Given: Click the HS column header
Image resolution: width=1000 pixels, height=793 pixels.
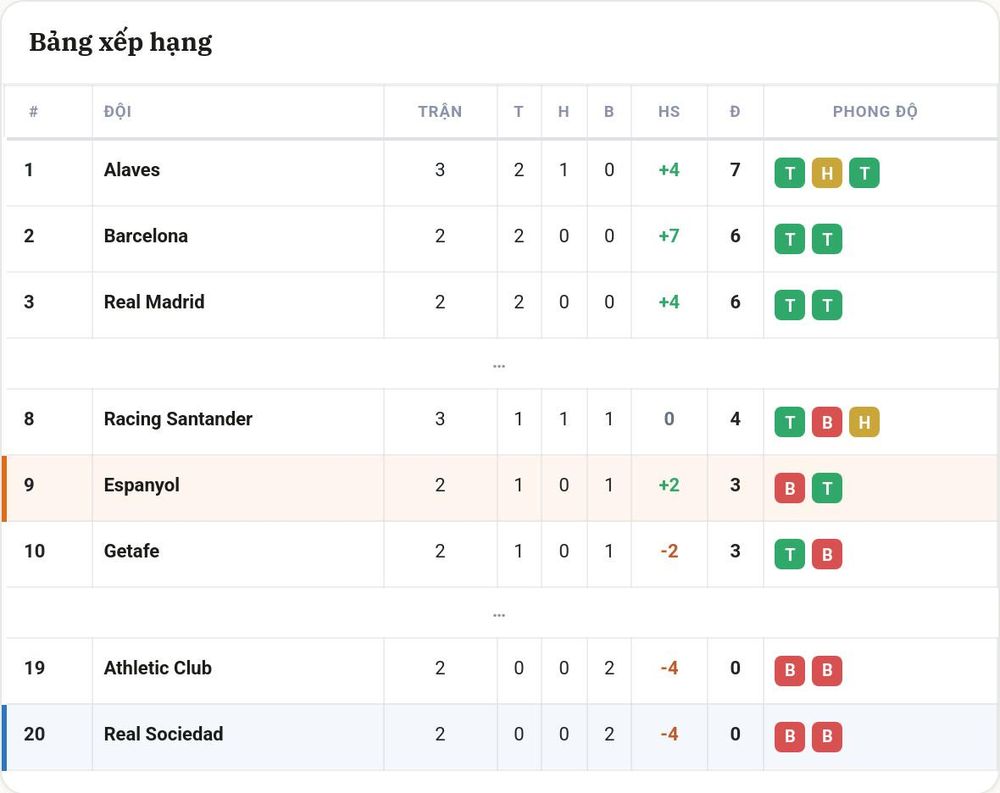Looking at the screenshot, I should pos(669,112).
